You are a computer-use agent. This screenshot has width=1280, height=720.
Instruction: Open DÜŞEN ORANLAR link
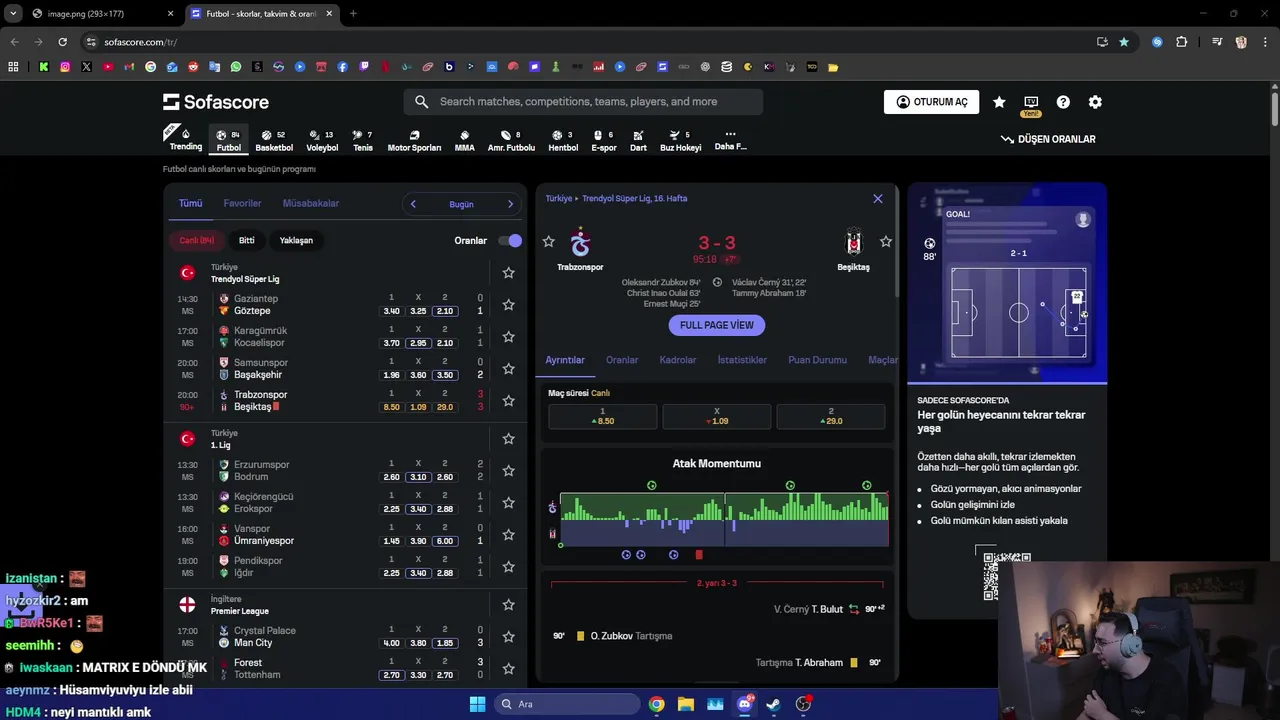(1048, 139)
